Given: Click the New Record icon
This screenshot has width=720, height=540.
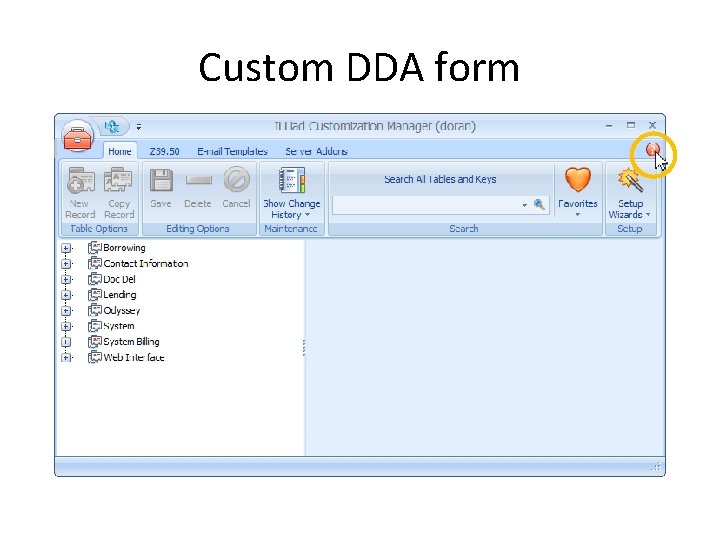Looking at the screenshot, I should point(81,180).
